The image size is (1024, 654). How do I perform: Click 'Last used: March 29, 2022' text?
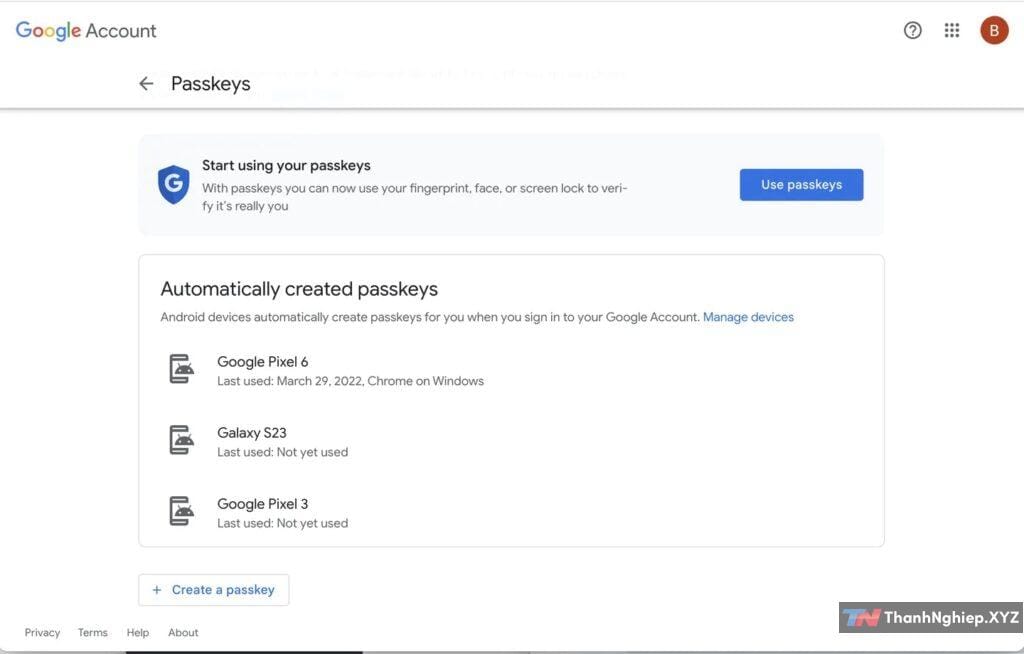[x=290, y=381]
